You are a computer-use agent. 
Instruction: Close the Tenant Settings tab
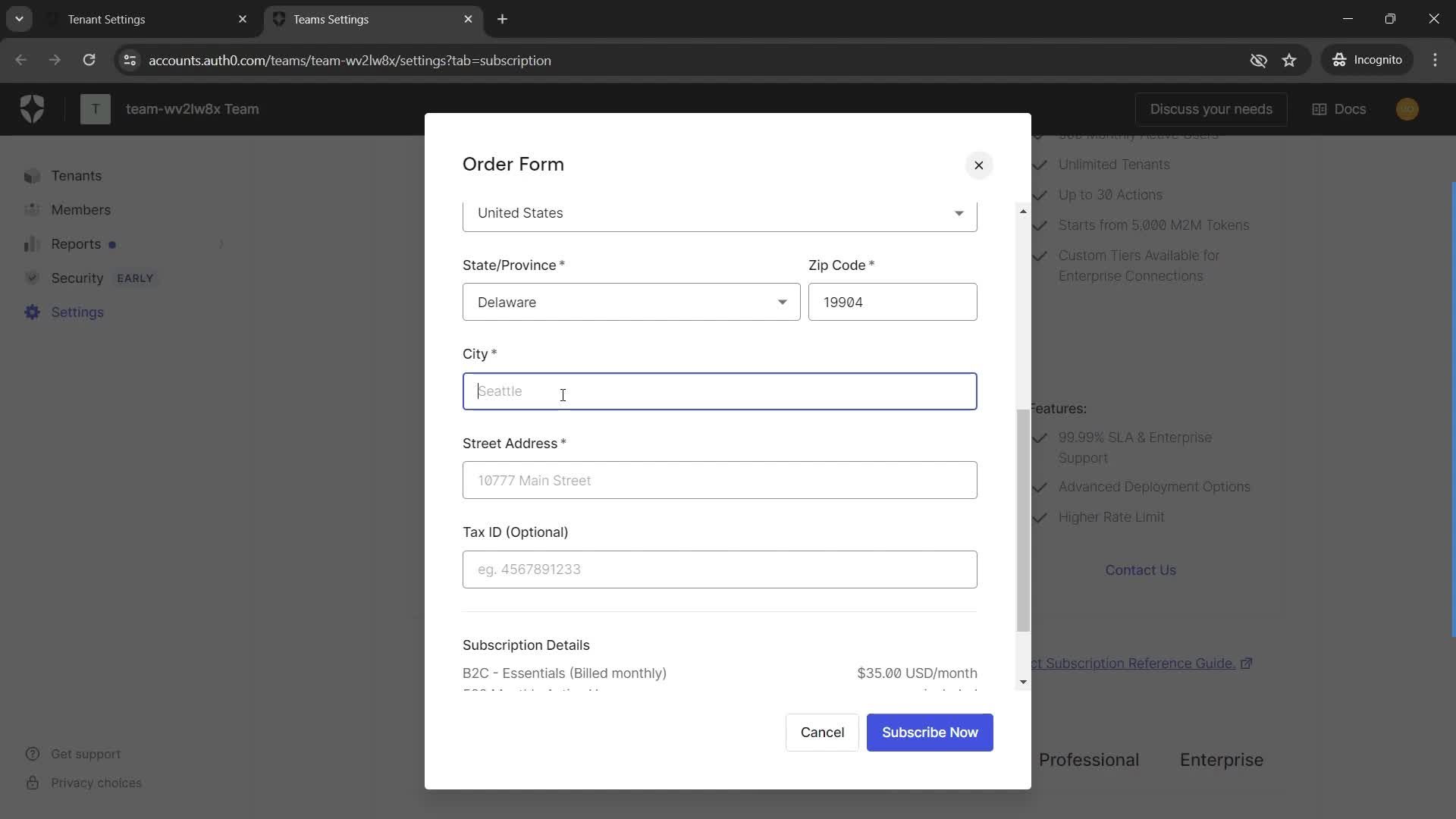243,19
